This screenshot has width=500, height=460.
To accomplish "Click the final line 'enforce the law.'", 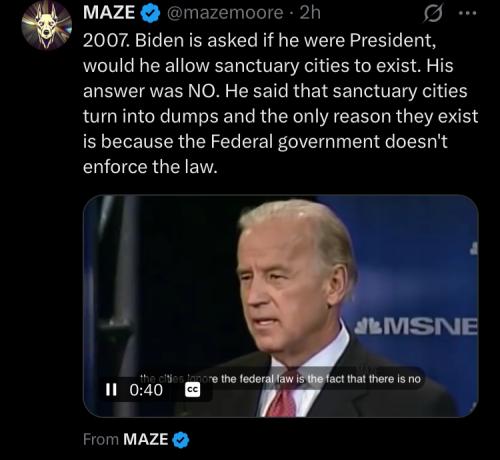I will tap(150, 167).
